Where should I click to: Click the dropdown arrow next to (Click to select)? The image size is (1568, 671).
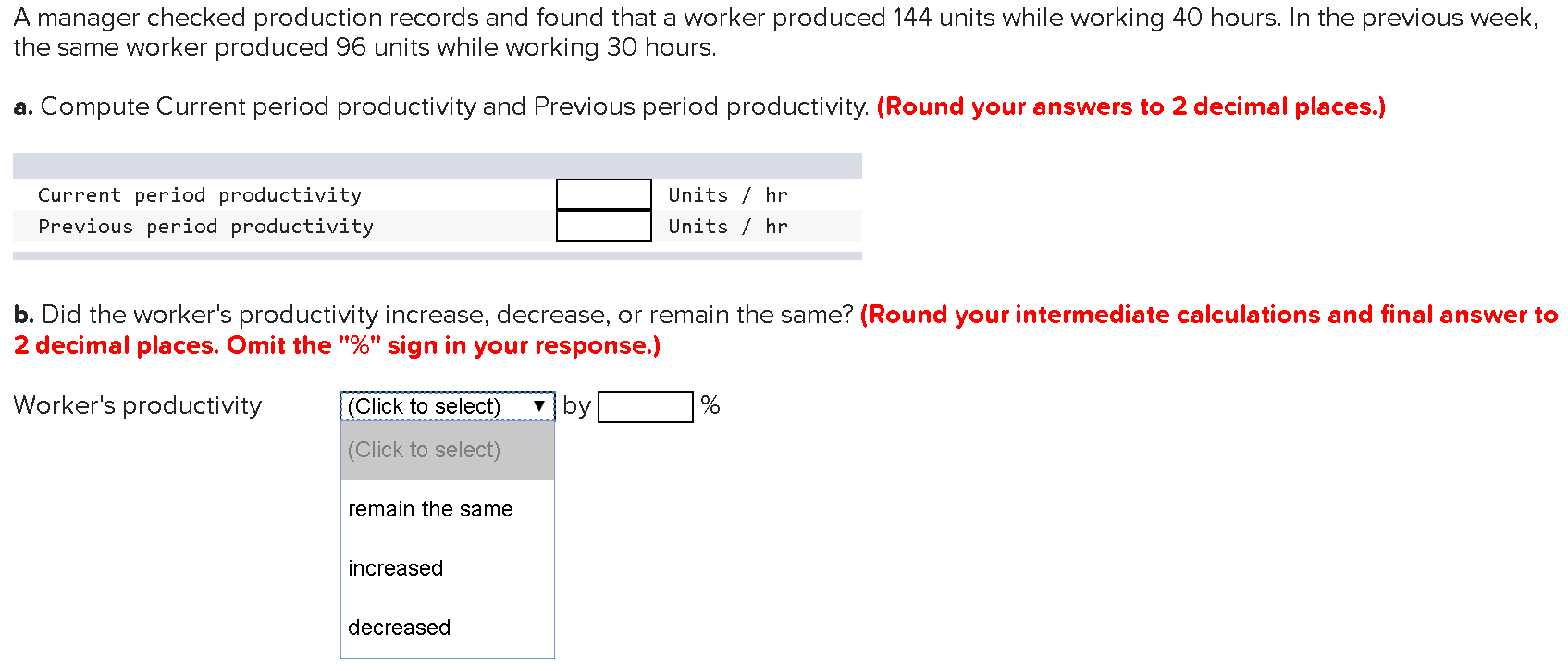tap(539, 405)
